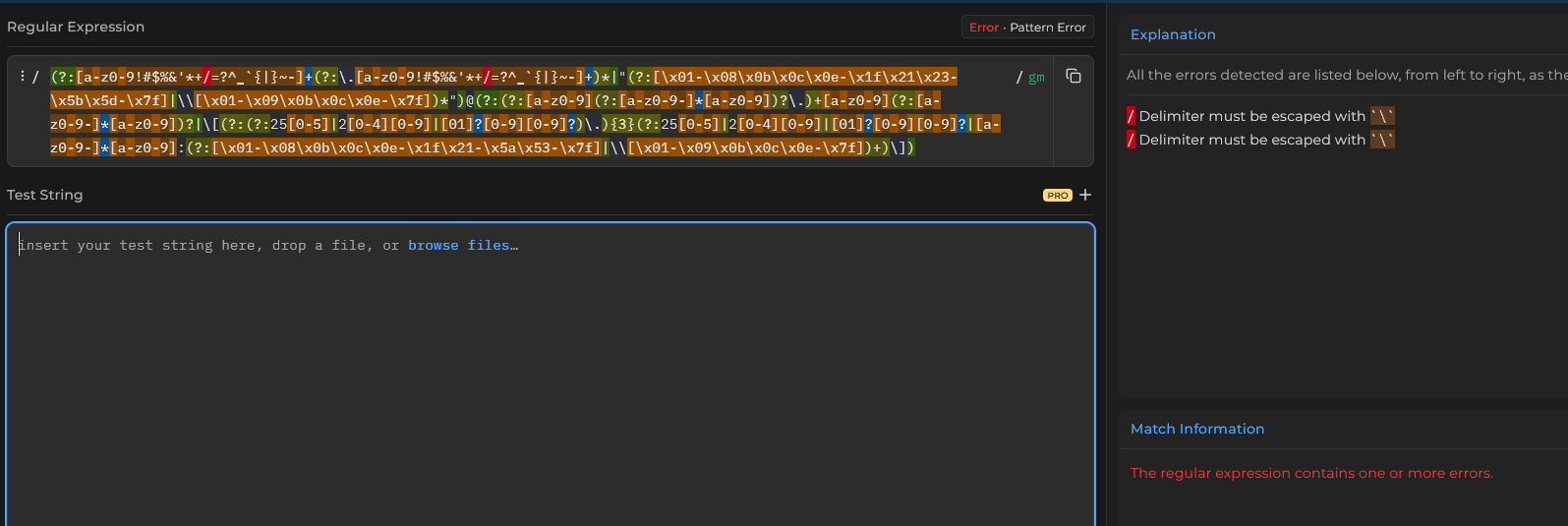Add a new test string tab
This screenshot has width=1568, height=526.
click(x=1085, y=195)
